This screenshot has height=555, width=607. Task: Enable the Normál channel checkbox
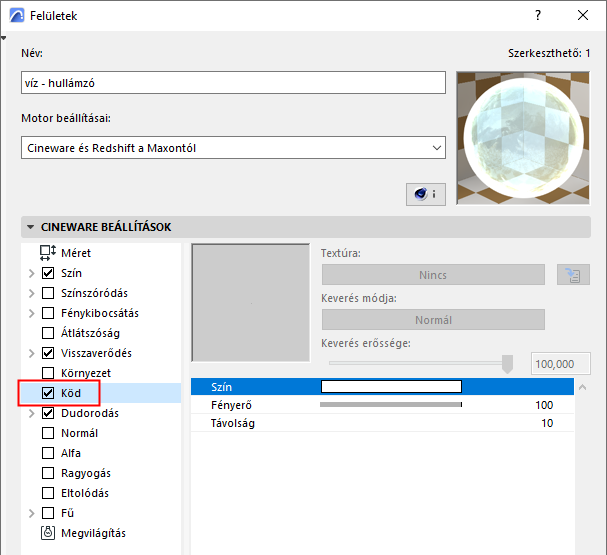point(48,433)
